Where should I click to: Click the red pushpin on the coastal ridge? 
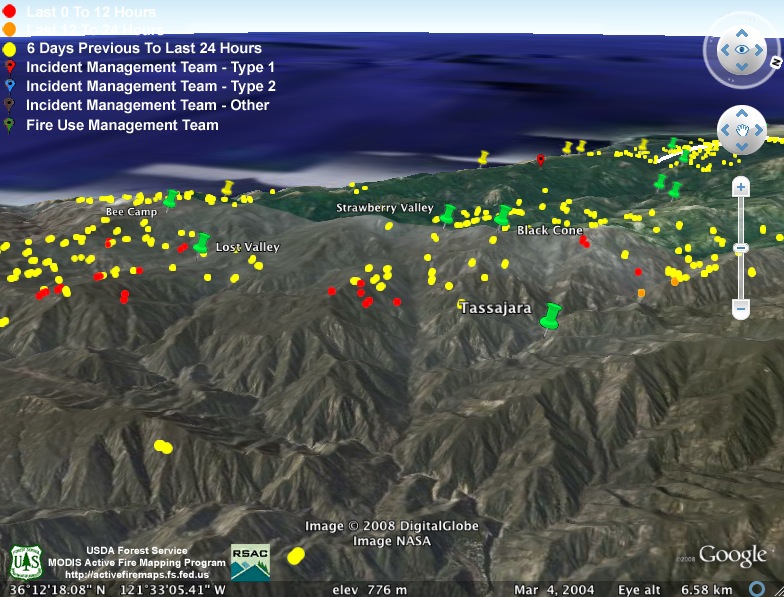tap(541, 160)
